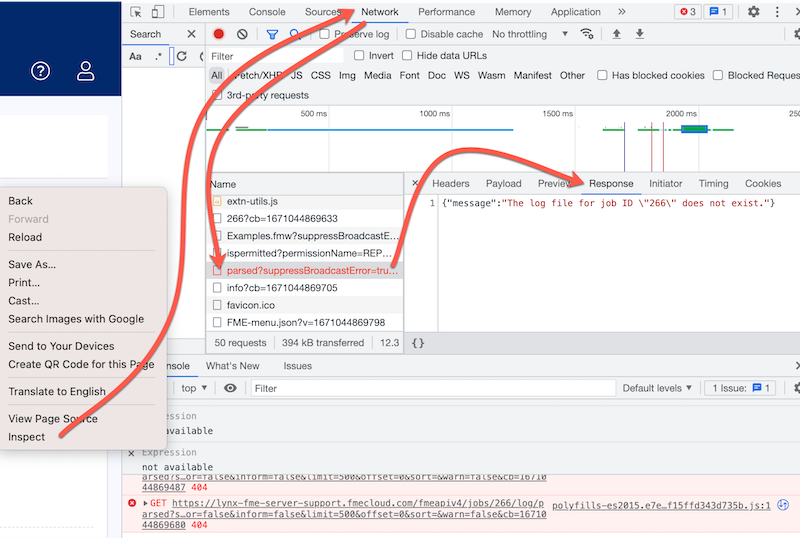Select the Response tab
Screen dimensions: 800x538
611,184
